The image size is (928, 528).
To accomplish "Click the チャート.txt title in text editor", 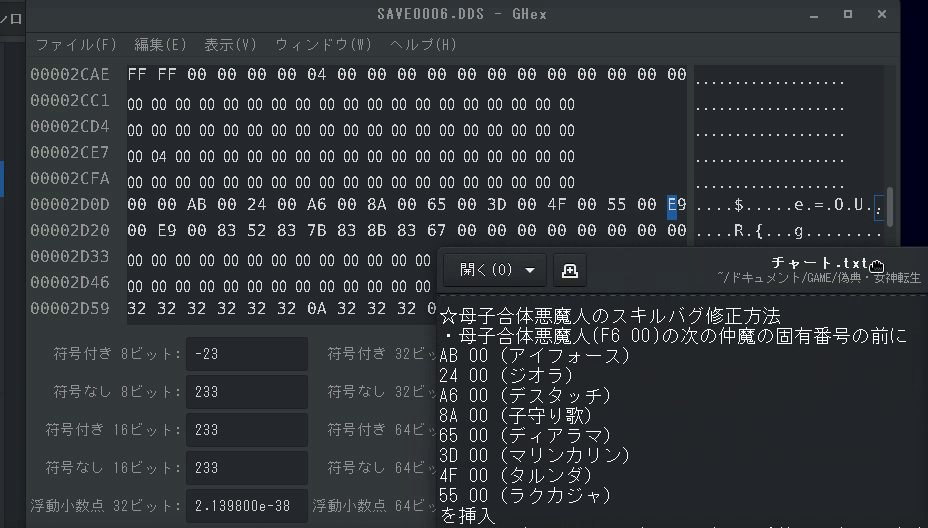I will coord(820,262).
